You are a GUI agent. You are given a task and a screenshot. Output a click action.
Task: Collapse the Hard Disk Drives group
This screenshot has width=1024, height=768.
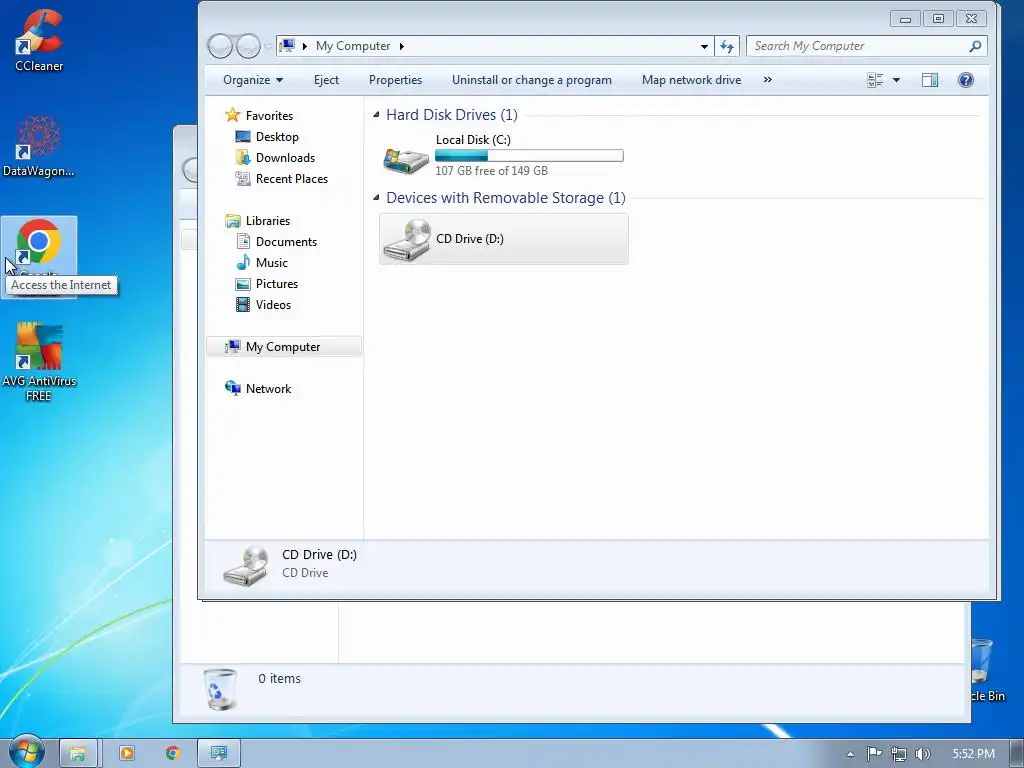[x=376, y=114]
